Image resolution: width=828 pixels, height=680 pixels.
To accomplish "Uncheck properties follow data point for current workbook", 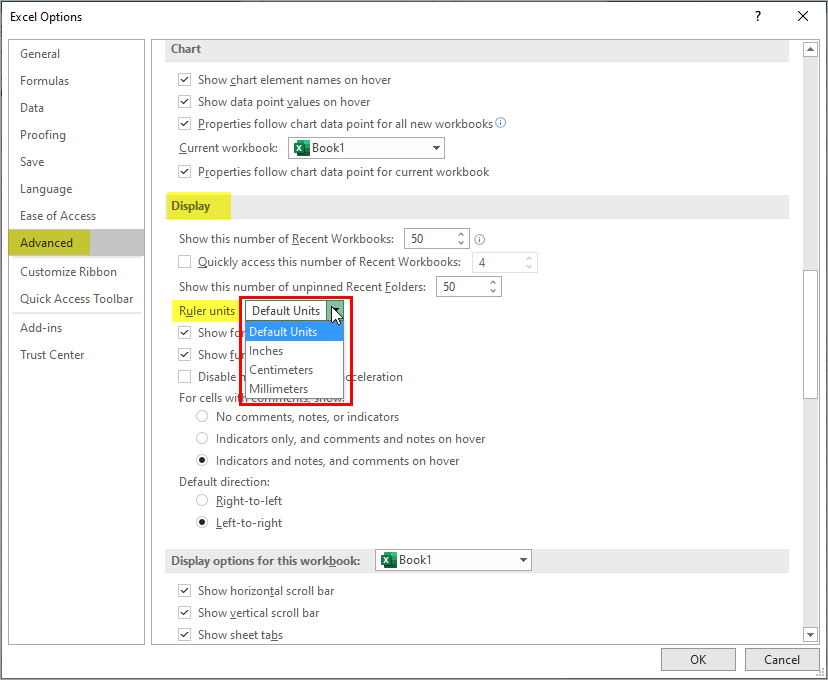I will tap(184, 172).
